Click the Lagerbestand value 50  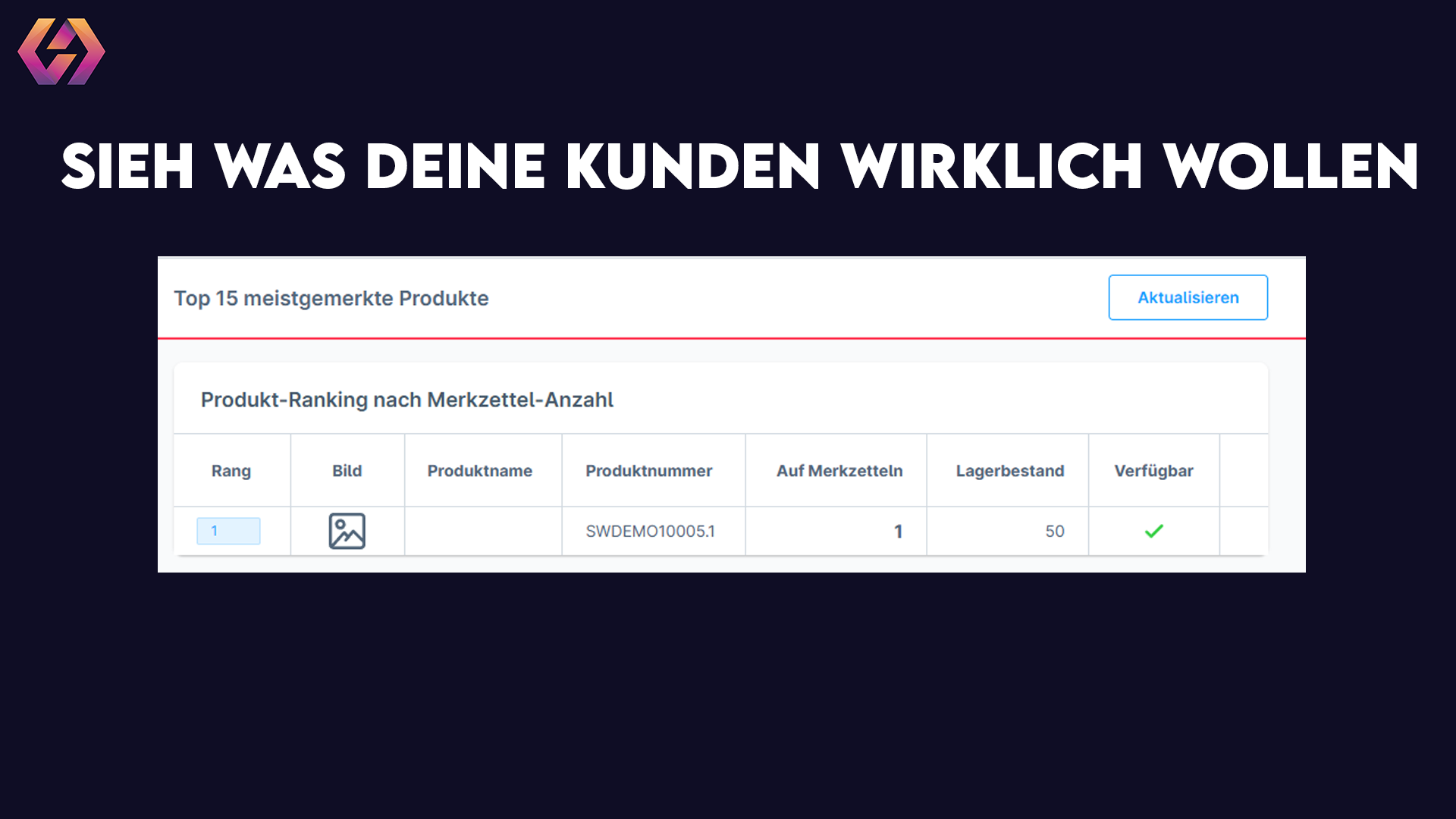1055,531
